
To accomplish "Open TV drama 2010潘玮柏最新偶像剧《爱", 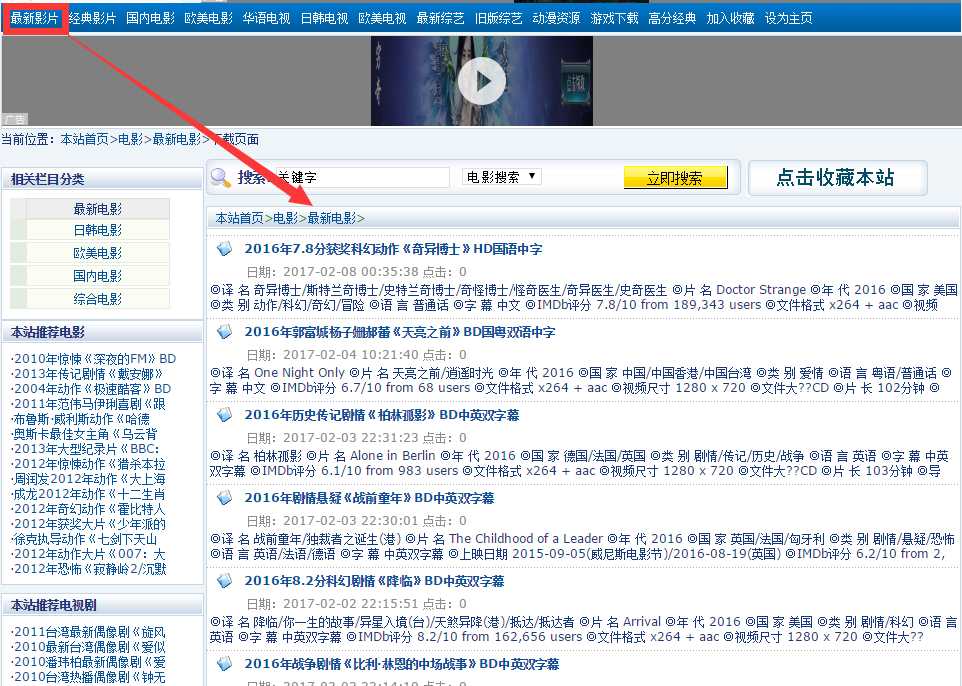I will [x=88, y=662].
